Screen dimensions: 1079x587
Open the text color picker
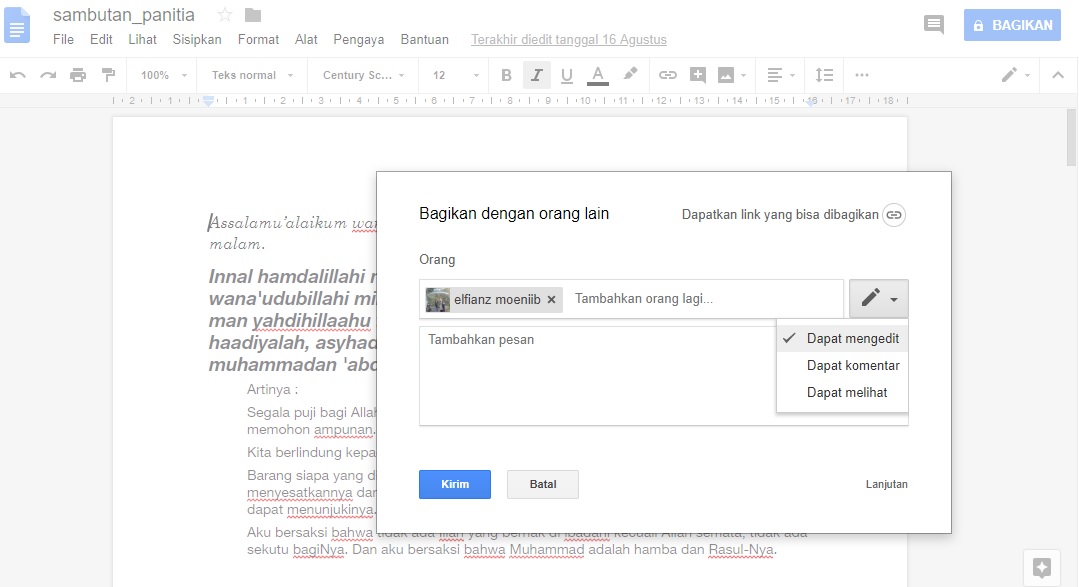click(598, 75)
